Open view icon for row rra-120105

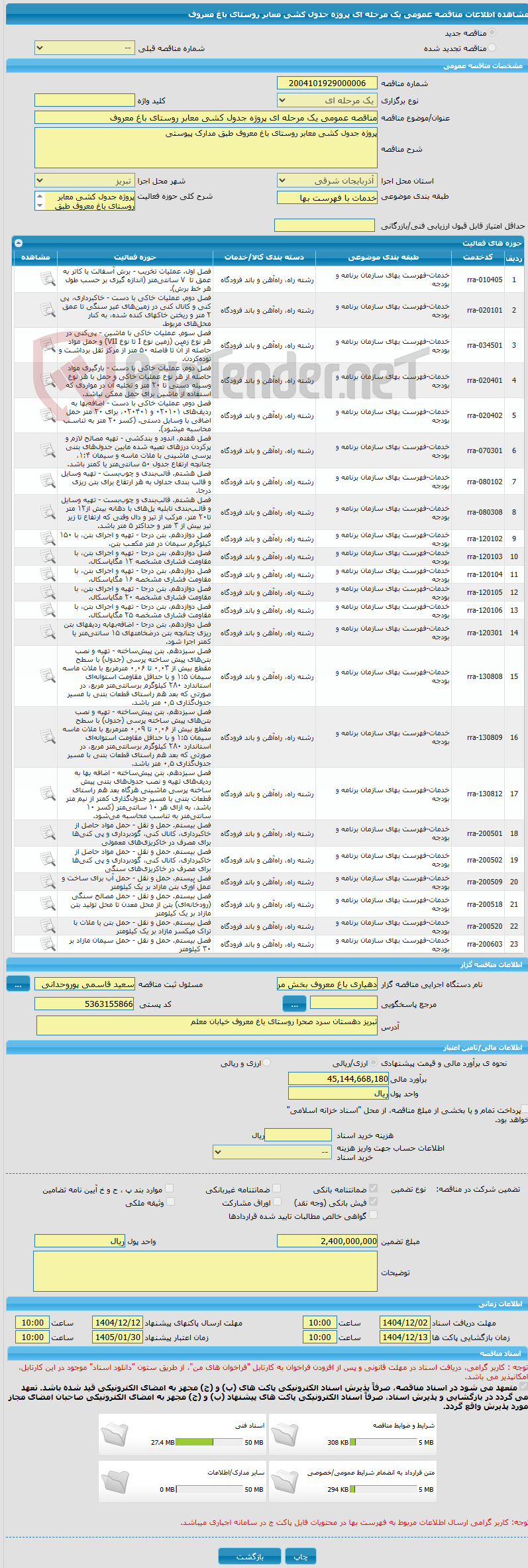47,592
